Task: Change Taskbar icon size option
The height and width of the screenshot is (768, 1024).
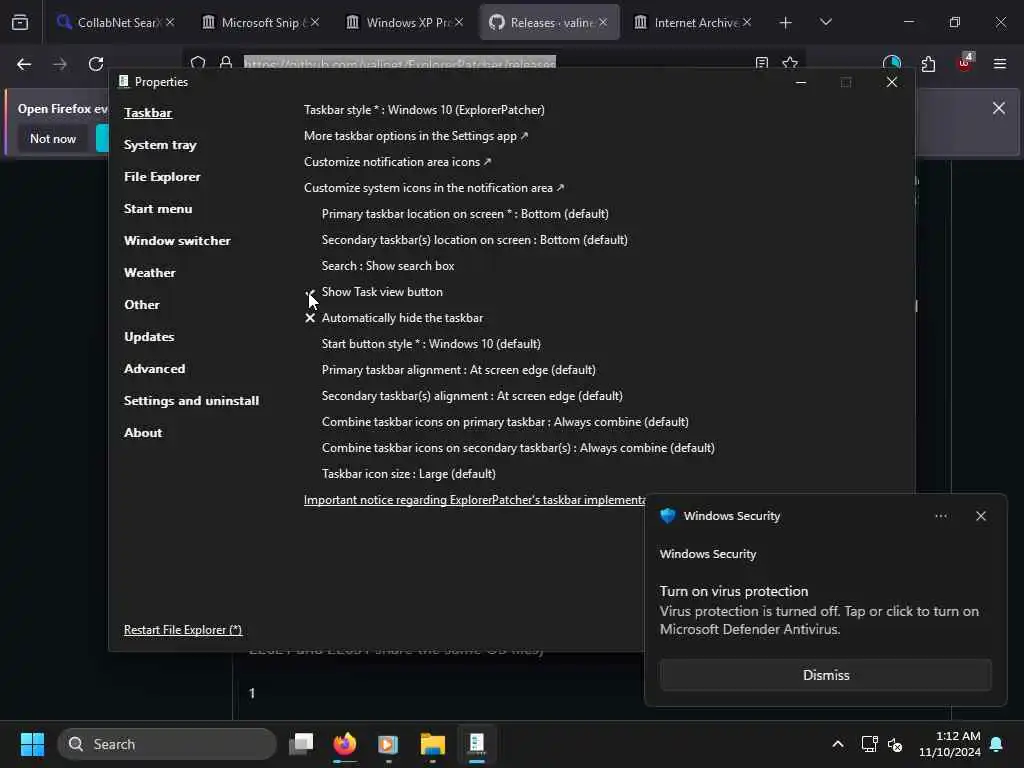Action: click(x=409, y=474)
